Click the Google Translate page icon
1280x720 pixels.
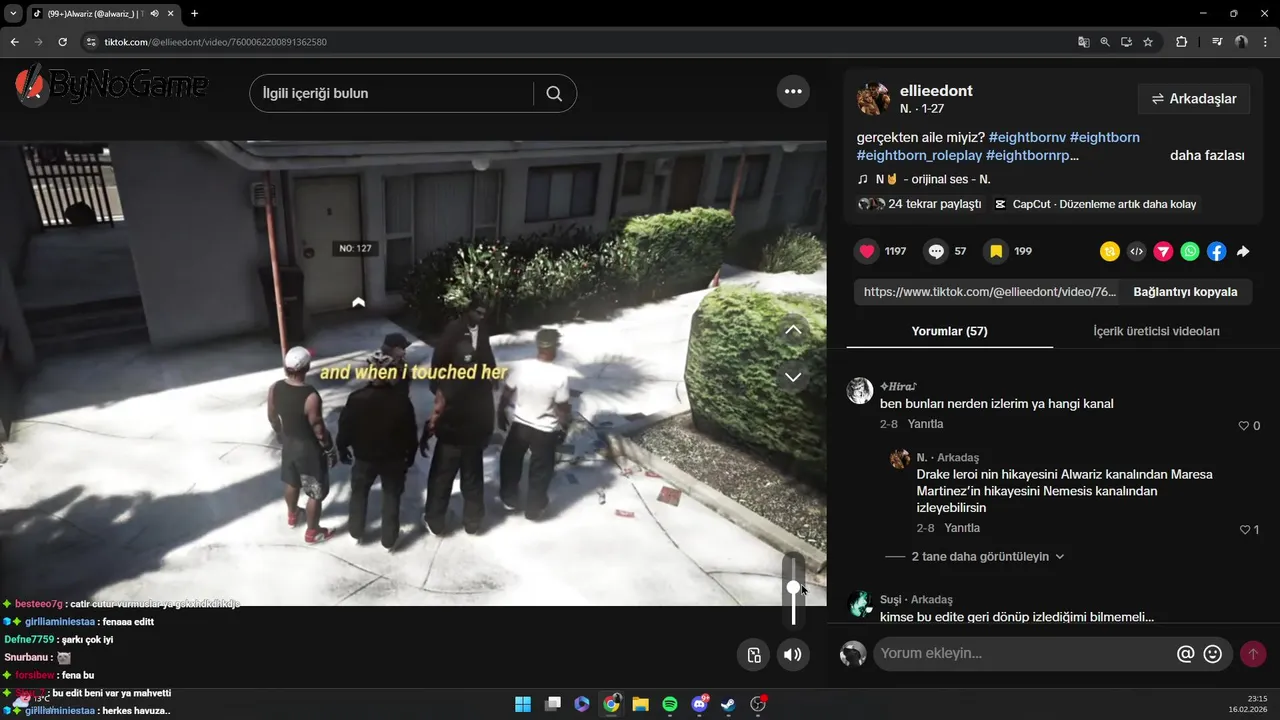[1083, 42]
